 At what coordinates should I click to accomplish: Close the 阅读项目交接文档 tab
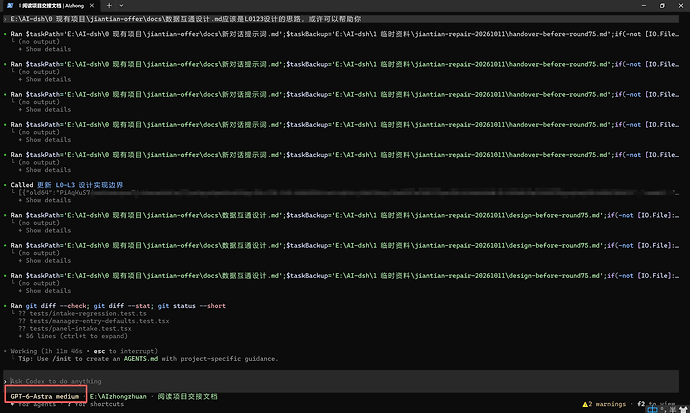[x=92, y=6]
